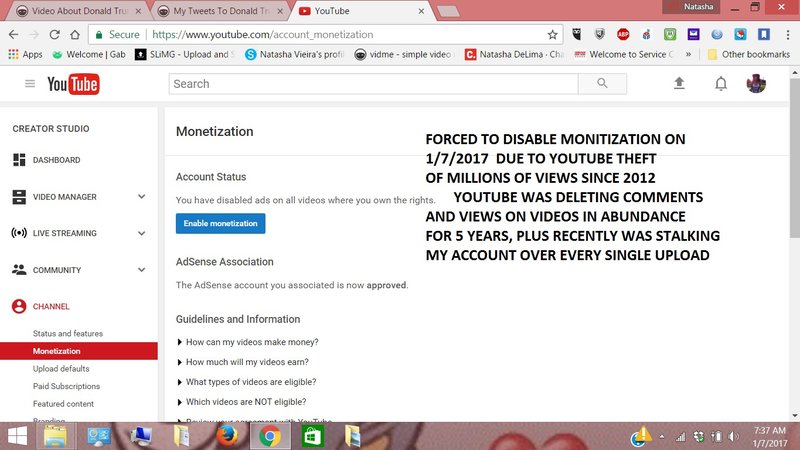Viewport: 800px width, 450px height.
Task: Open 'vidme - simple video' bookmark
Action: (404, 54)
